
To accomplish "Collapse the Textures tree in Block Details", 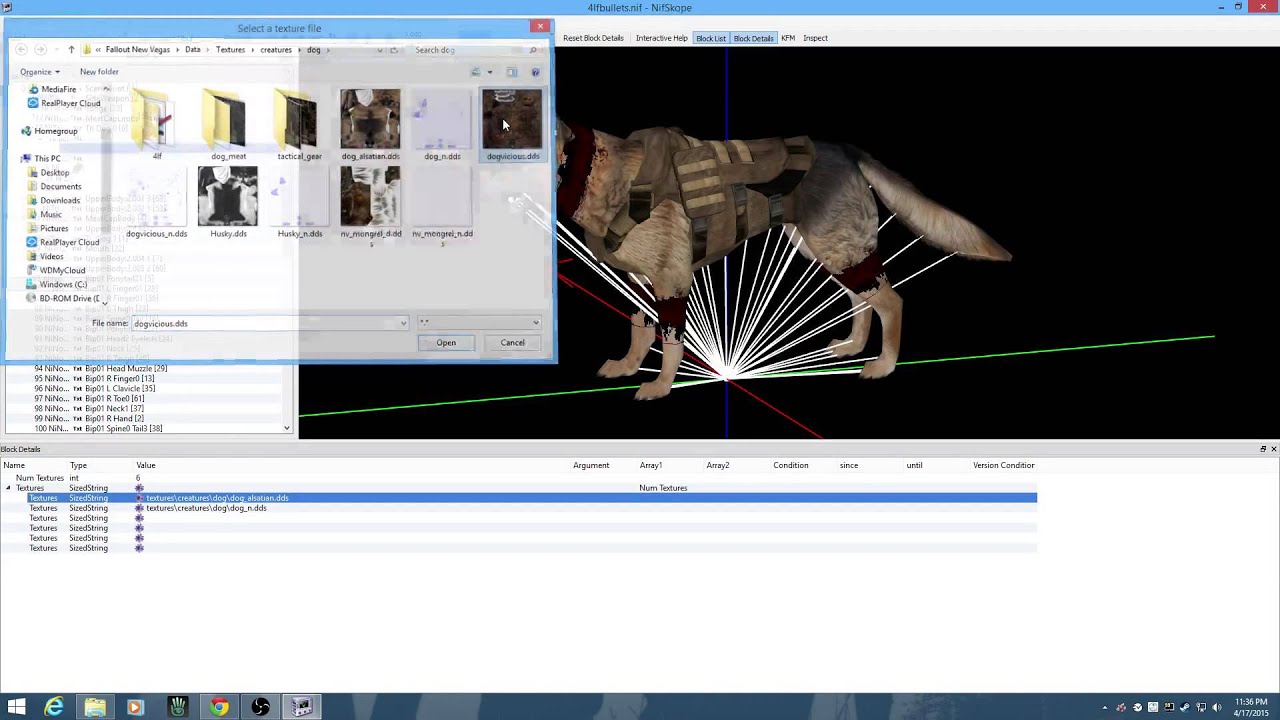I will pyautogui.click(x=8, y=488).
